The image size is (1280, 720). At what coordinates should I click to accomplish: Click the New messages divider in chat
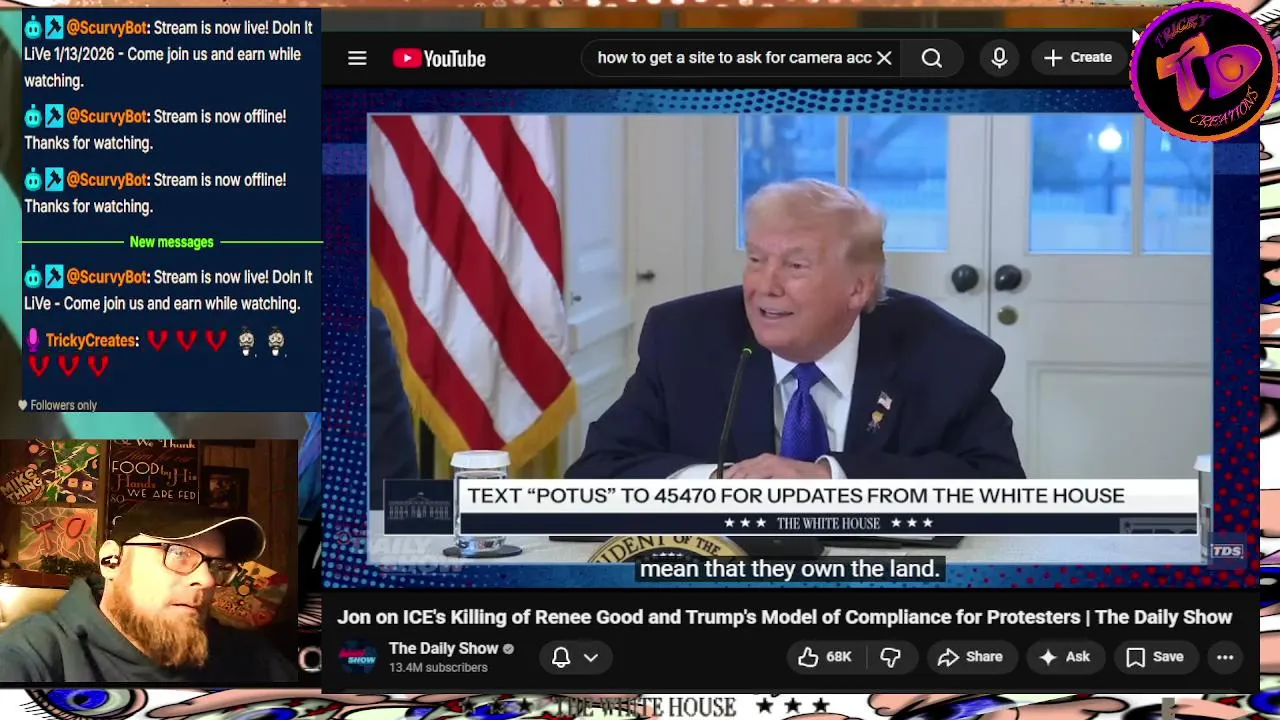[171, 242]
